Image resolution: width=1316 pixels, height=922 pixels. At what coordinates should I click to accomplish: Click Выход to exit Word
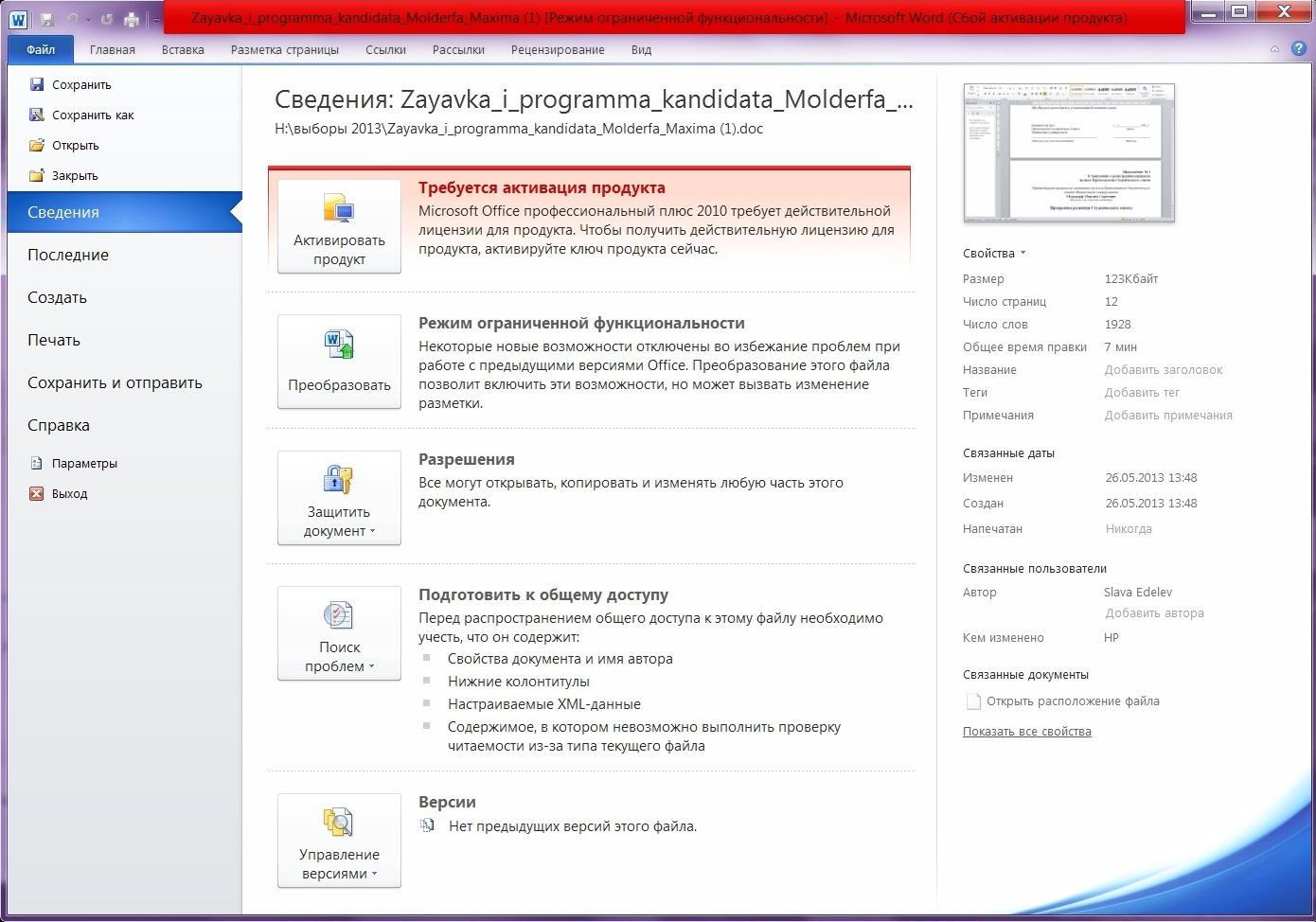click(x=59, y=493)
